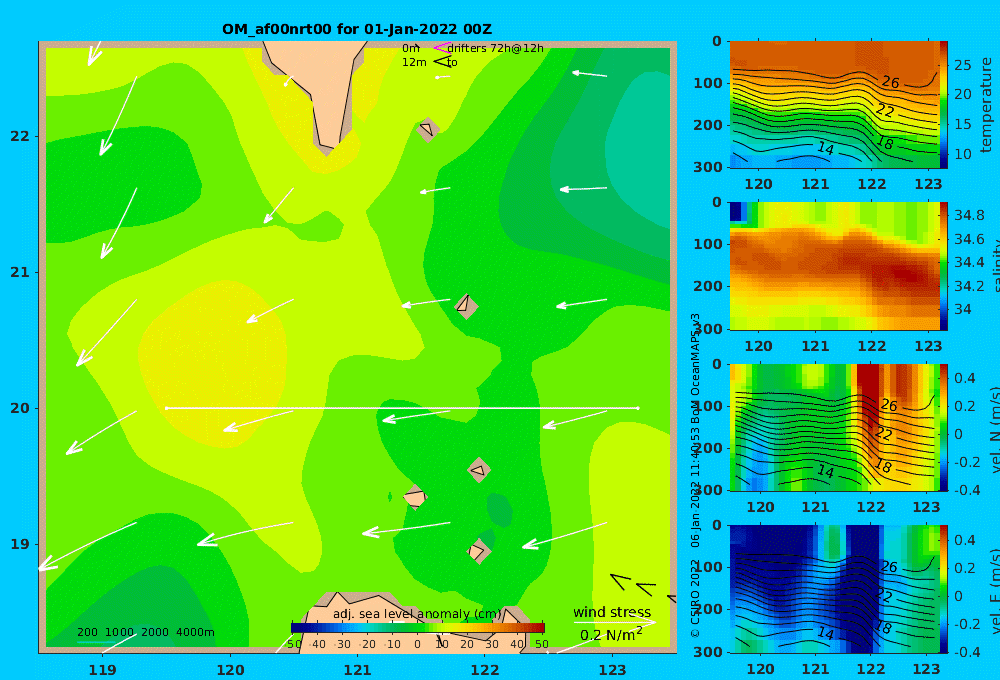Screen dimensions: 1000x680
Task: Click the latitude 22 axis label on main map
Action: tap(20, 136)
